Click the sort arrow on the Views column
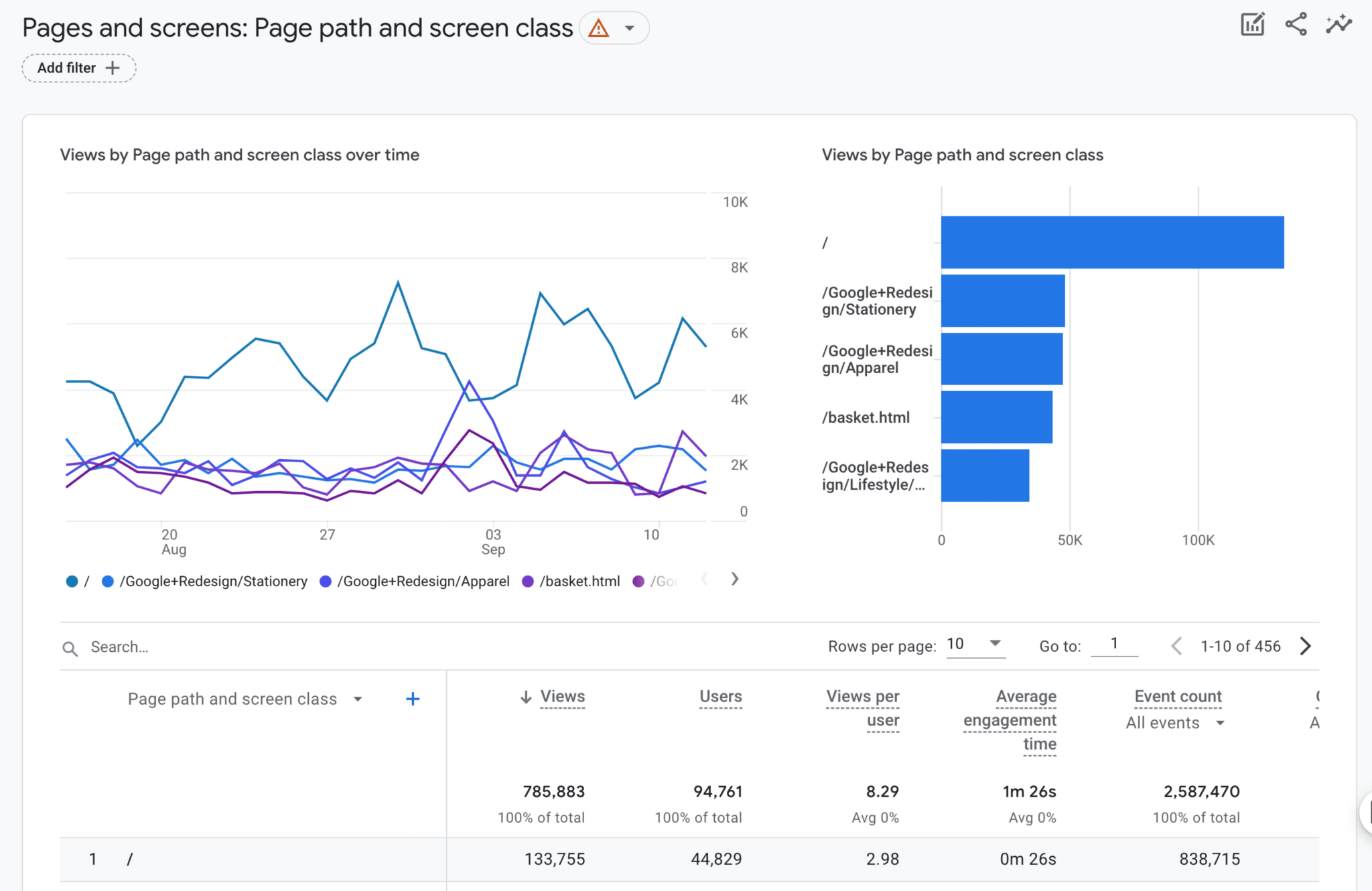Image resolution: width=1372 pixels, height=891 pixels. point(525,697)
